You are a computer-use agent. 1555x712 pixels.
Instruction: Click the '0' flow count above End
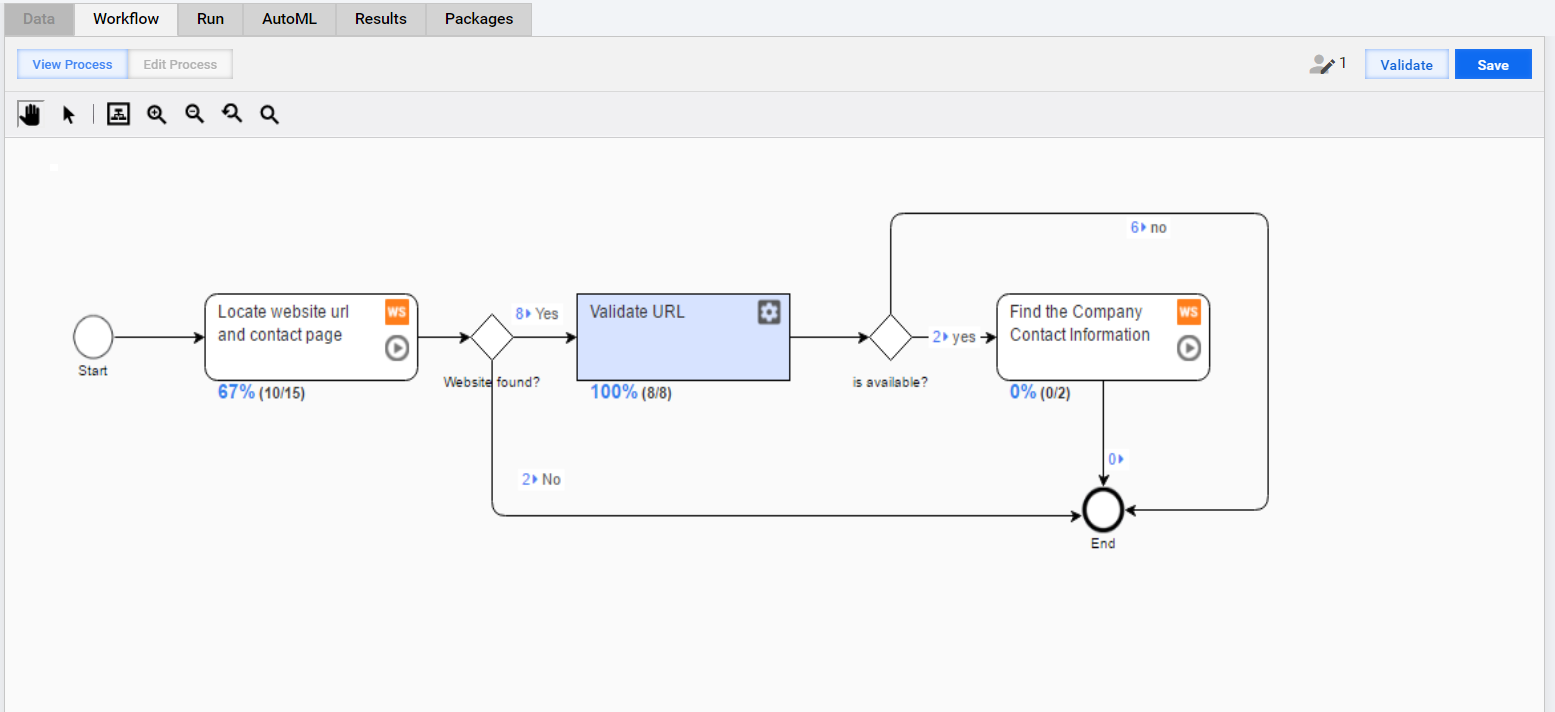1116,459
